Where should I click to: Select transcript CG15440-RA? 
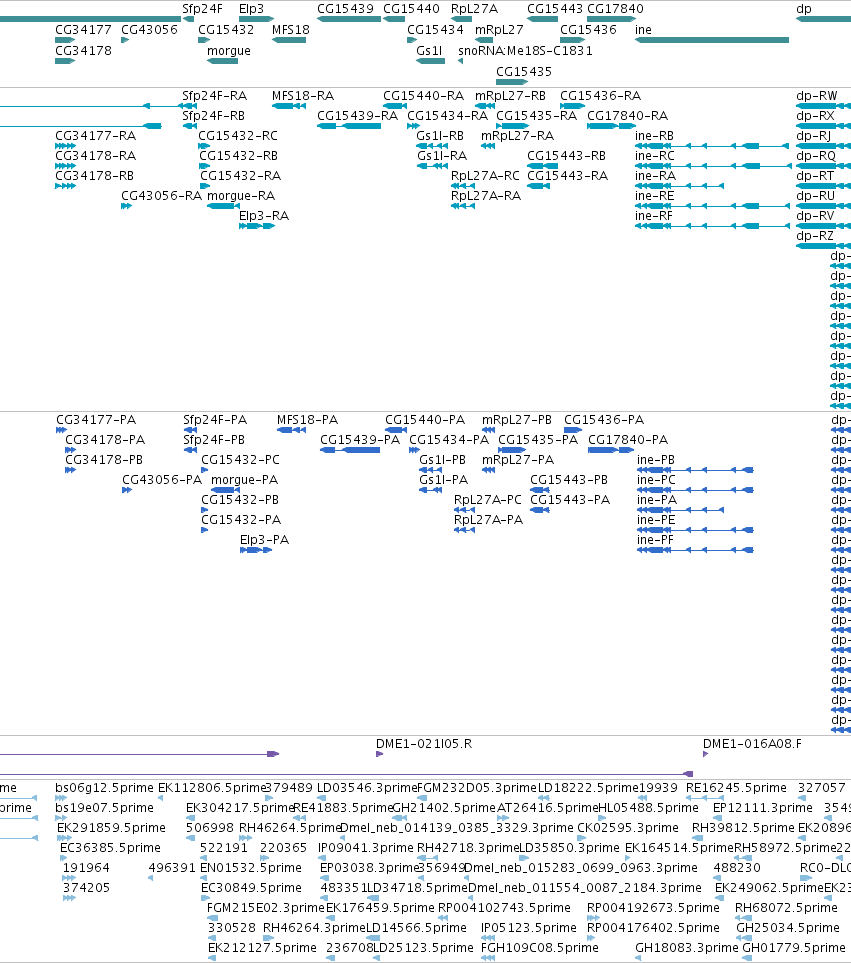(x=424, y=96)
